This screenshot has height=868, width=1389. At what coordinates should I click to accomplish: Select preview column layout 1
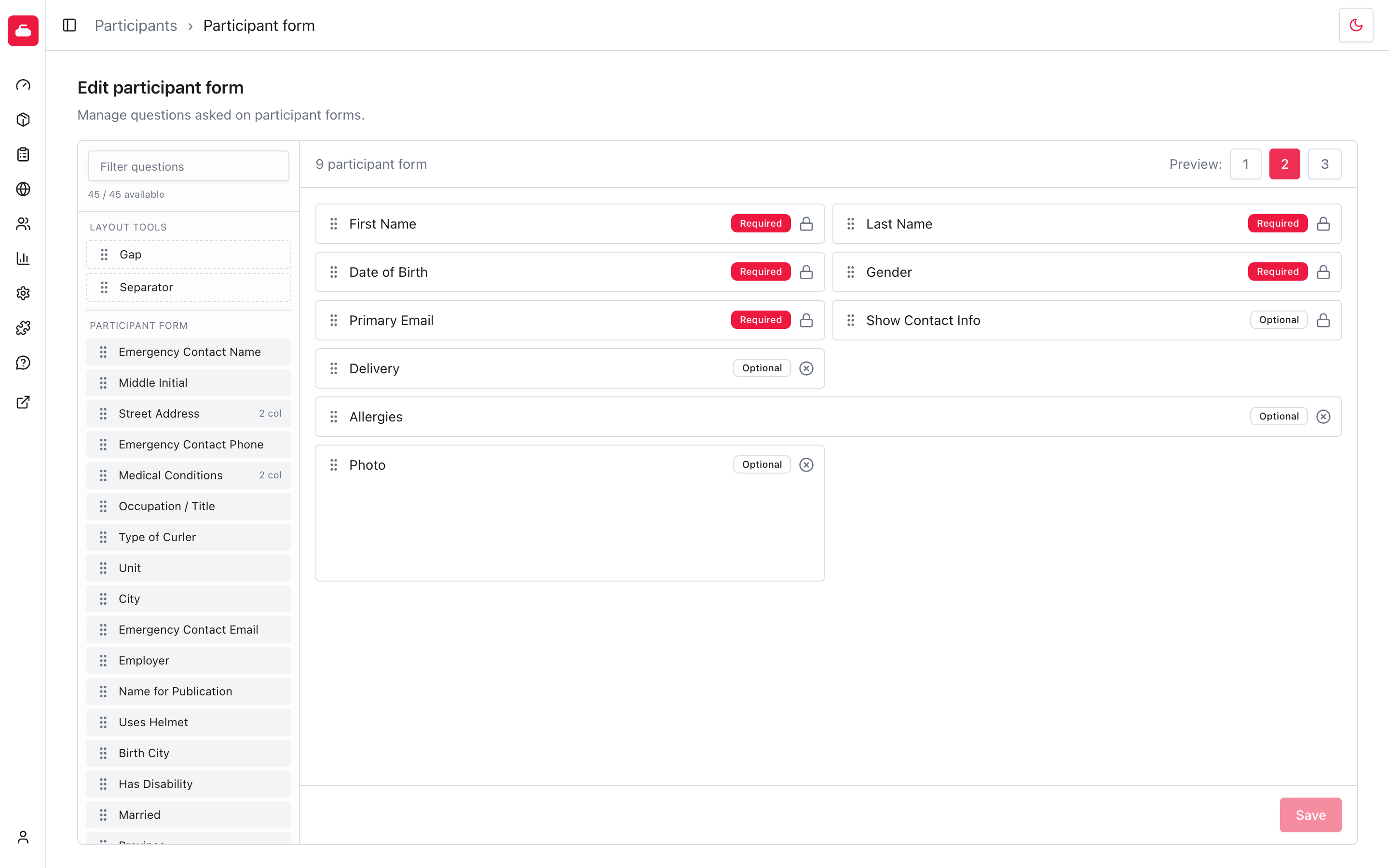(1245, 164)
